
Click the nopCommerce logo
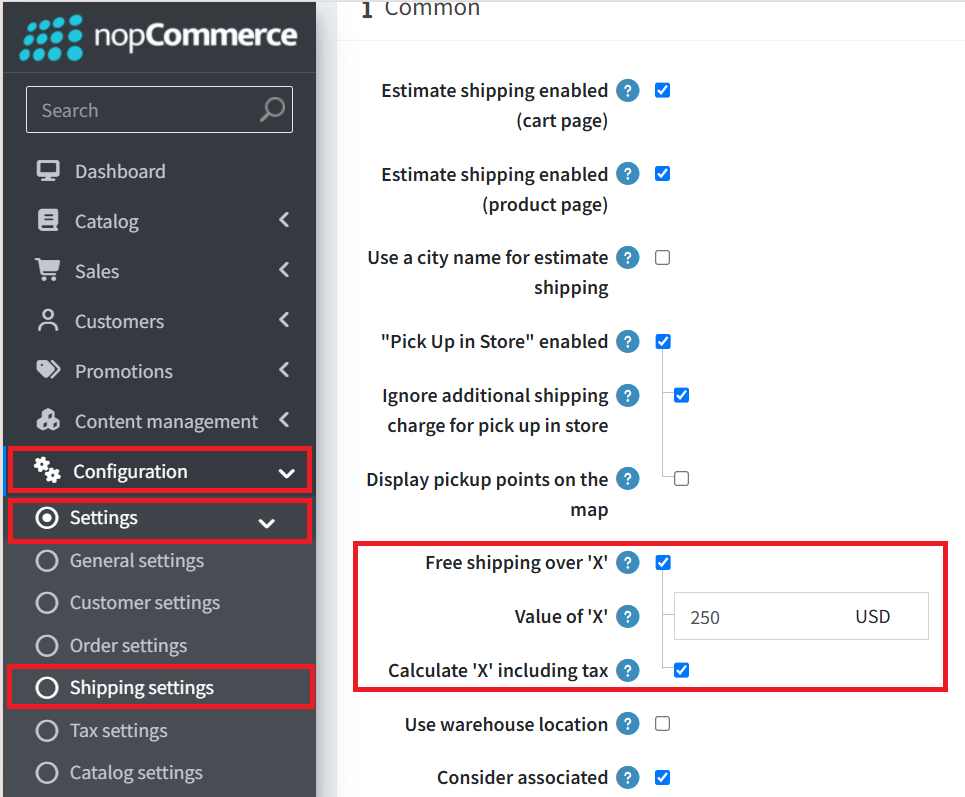tap(158, 38)
